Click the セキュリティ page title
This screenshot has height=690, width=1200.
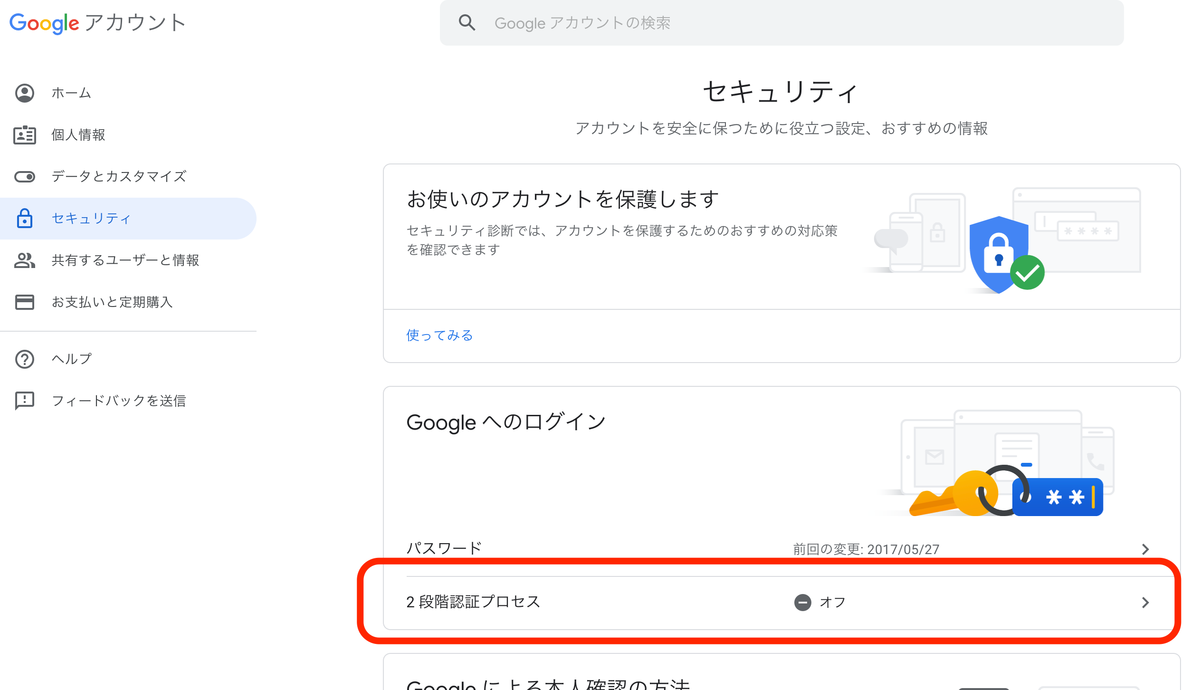[781, 92]
